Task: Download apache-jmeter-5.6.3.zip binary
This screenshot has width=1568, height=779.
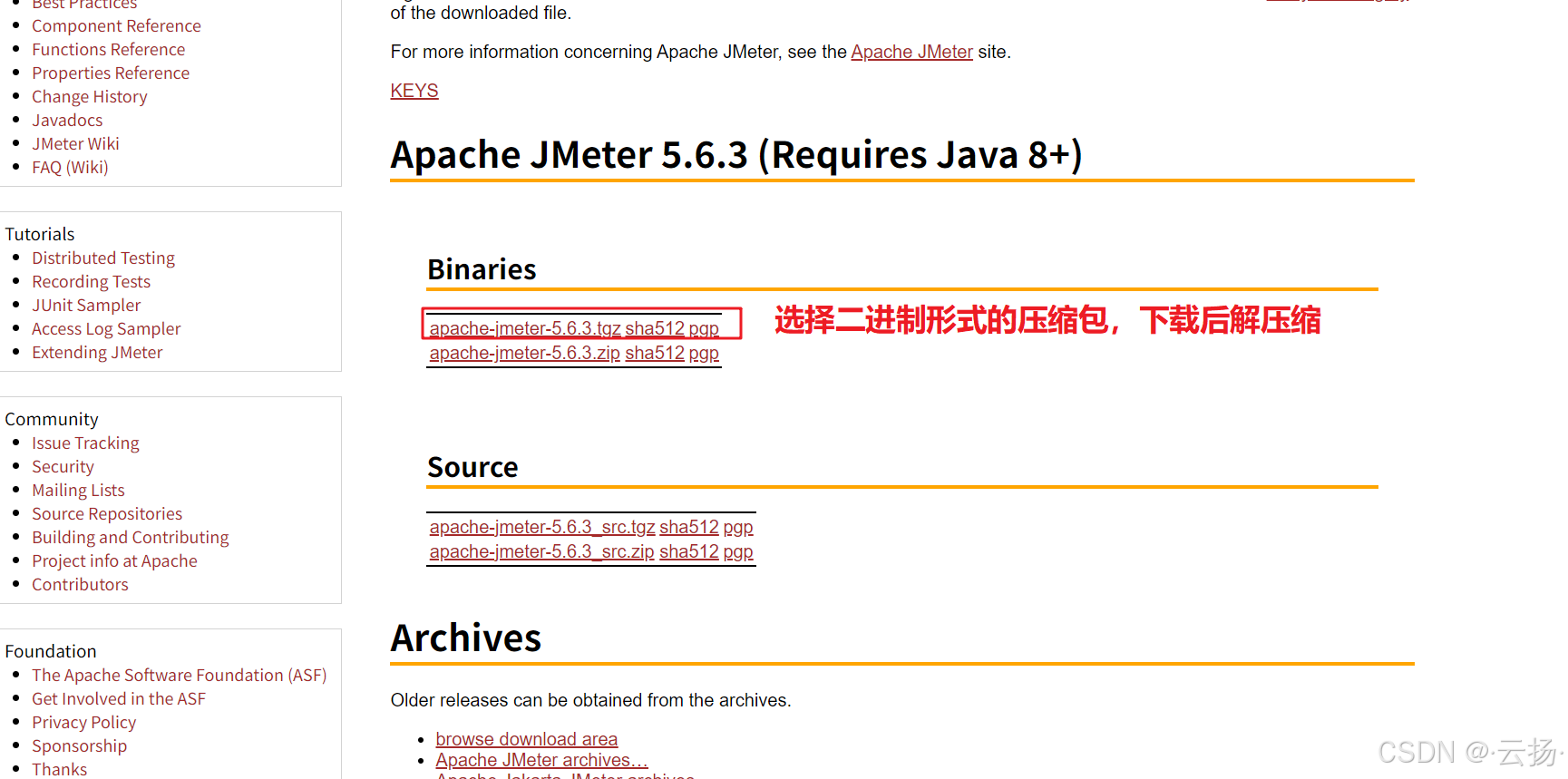Action: point(525,353)
